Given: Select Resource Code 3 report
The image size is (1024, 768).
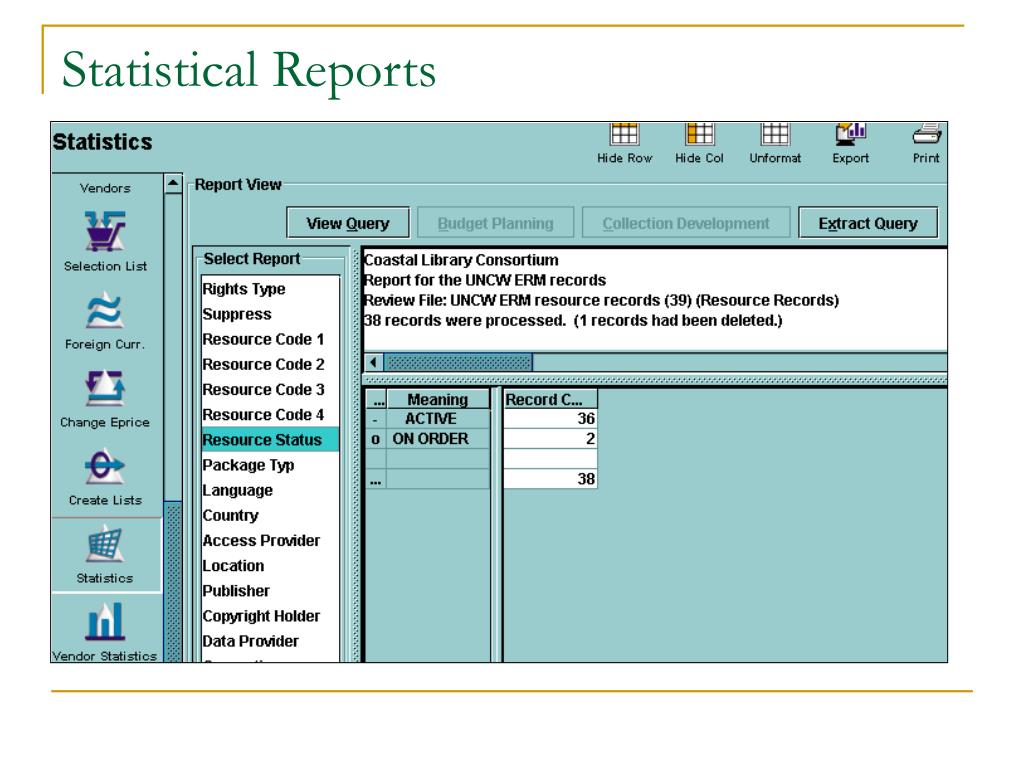Looking at the screenshot, I should [x=270, y=389].
